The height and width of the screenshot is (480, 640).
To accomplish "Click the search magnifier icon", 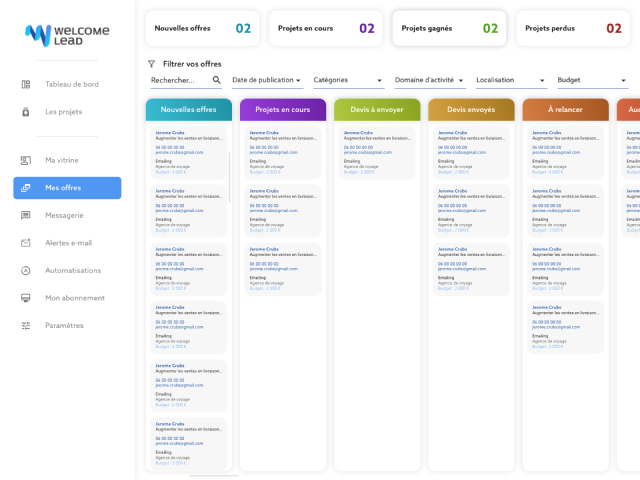I will pyautogui.click(x=216, y=80).
